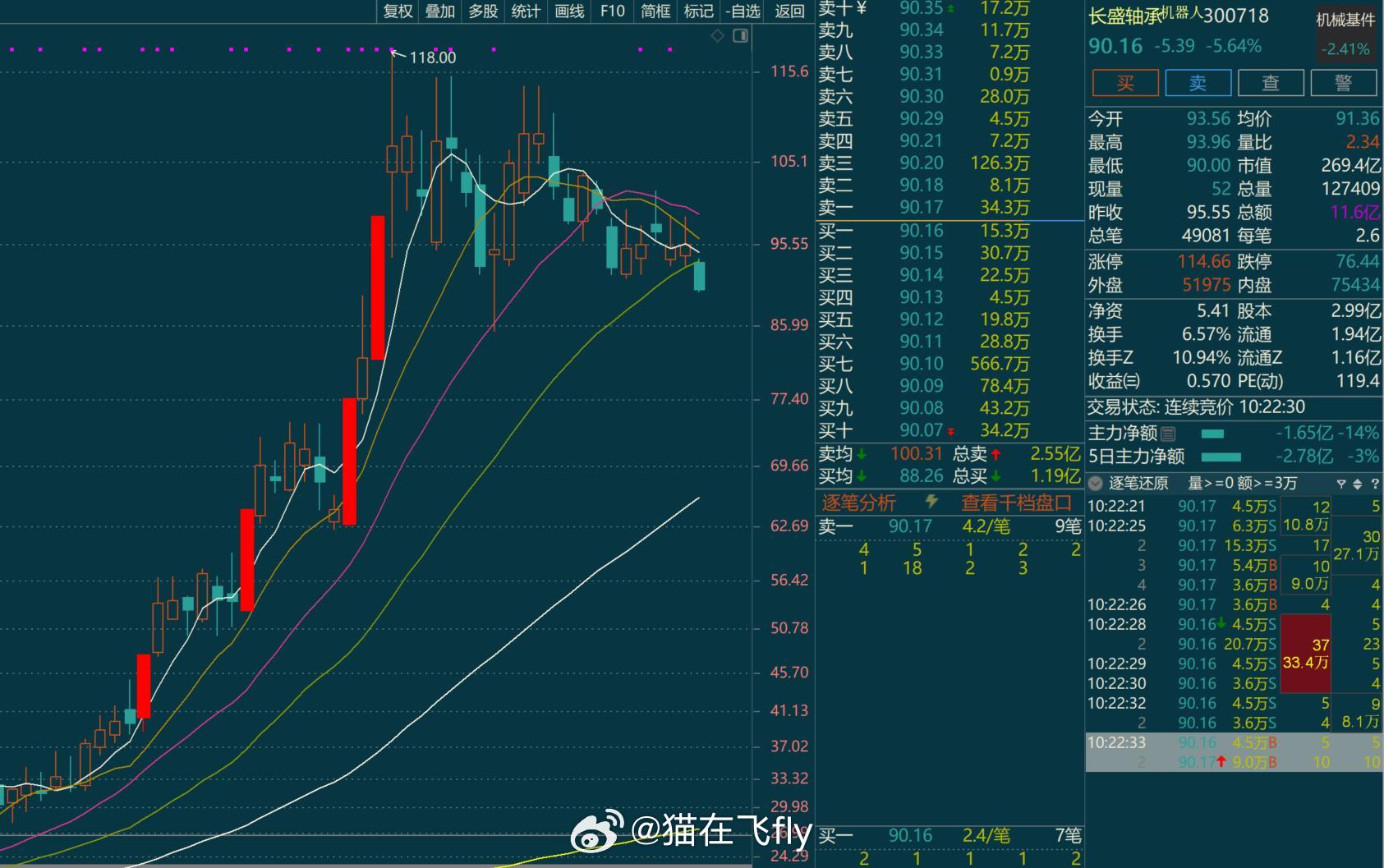
Task: Click the 跌停 76.44 value
Action: [x=1358, y=262]
